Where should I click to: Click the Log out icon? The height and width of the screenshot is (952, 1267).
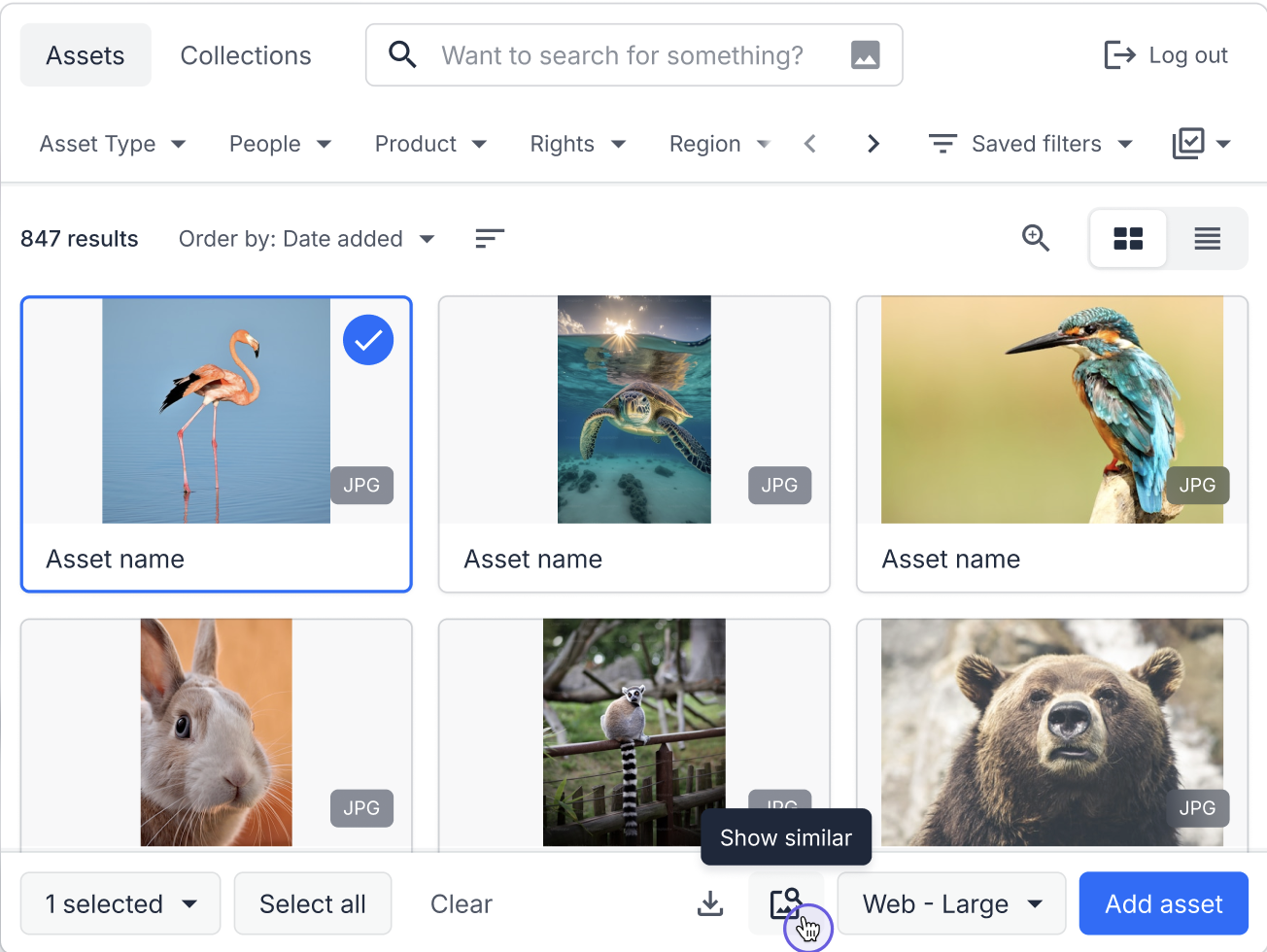tap(1119, 55)
